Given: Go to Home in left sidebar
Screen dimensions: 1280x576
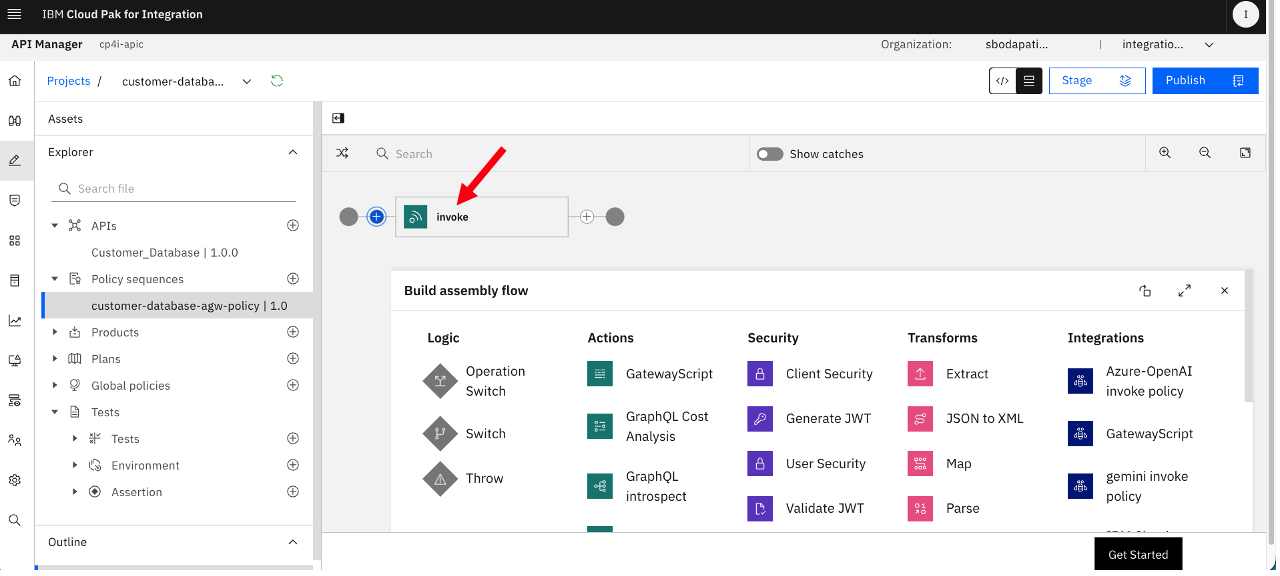Looking at the screenshot, I should point(15,81).
